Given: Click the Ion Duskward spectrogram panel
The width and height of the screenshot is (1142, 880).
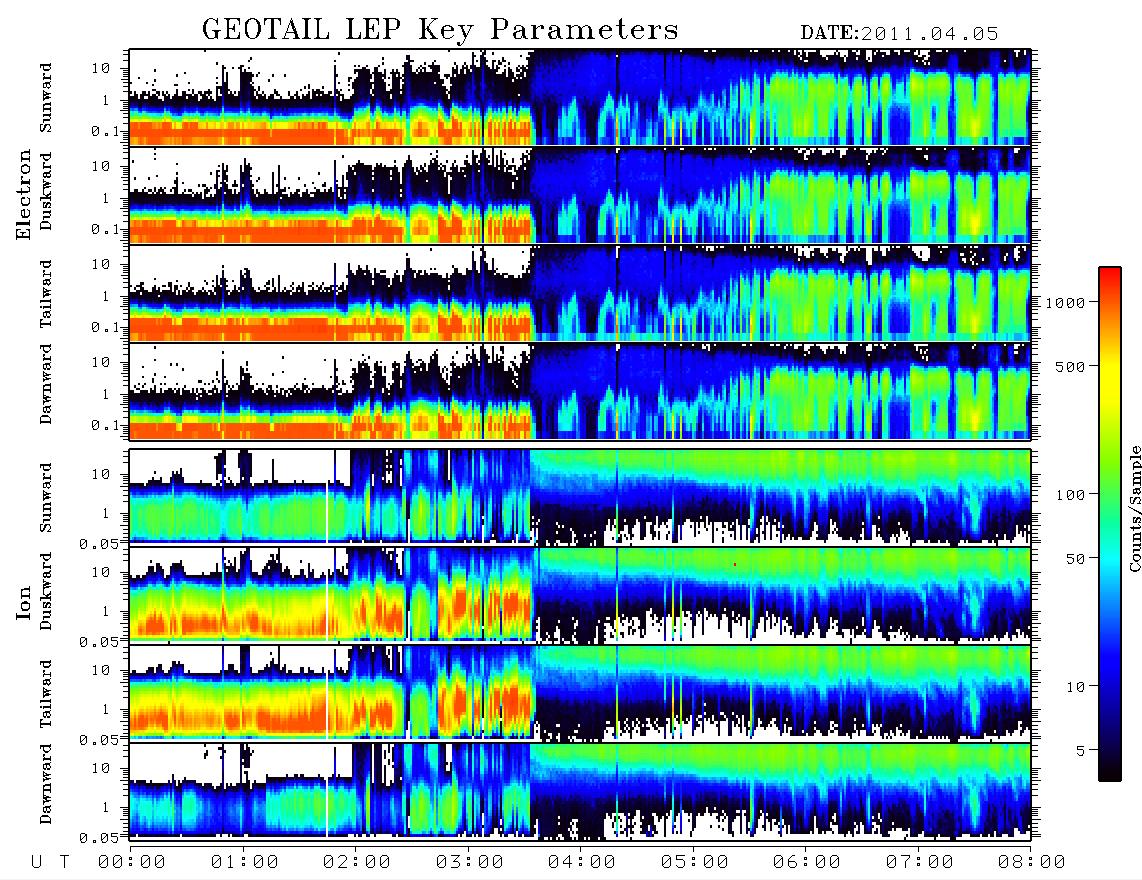Looking at the screenshot, I should pyautogui.click(x=580, y=594).
